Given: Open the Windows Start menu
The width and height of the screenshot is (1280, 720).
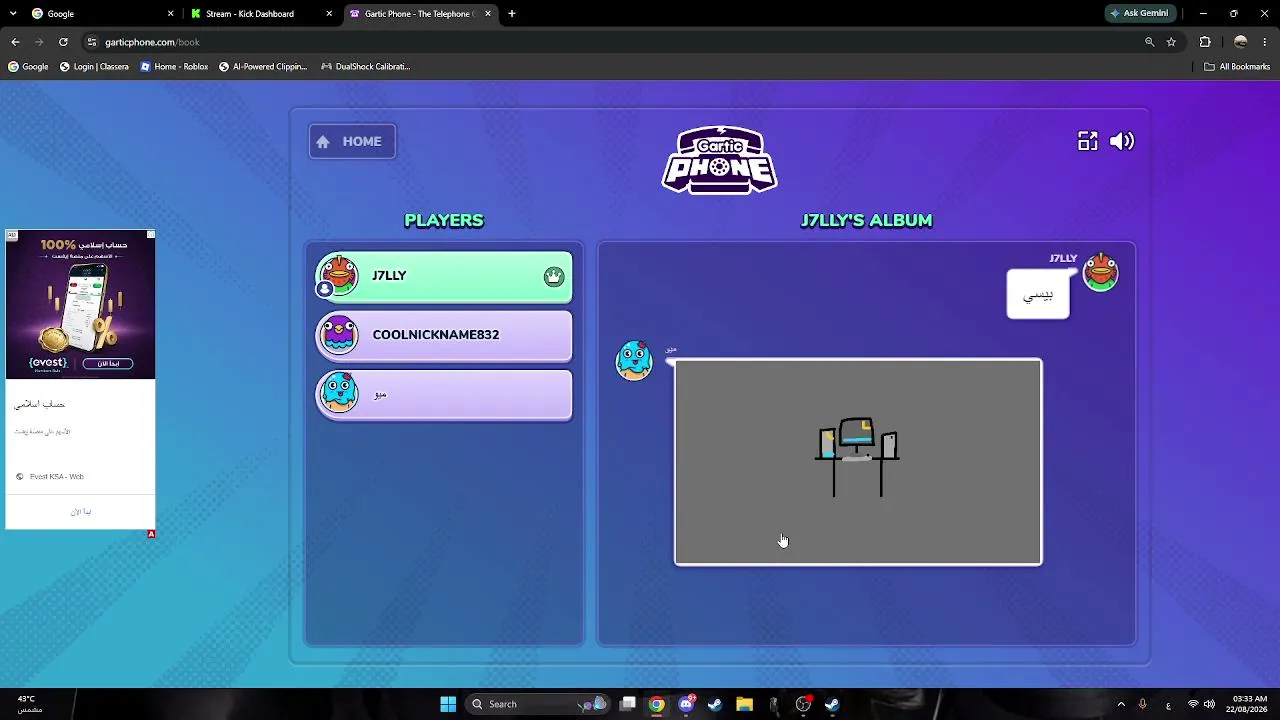Looking at the screenshot, I should 448,704.
